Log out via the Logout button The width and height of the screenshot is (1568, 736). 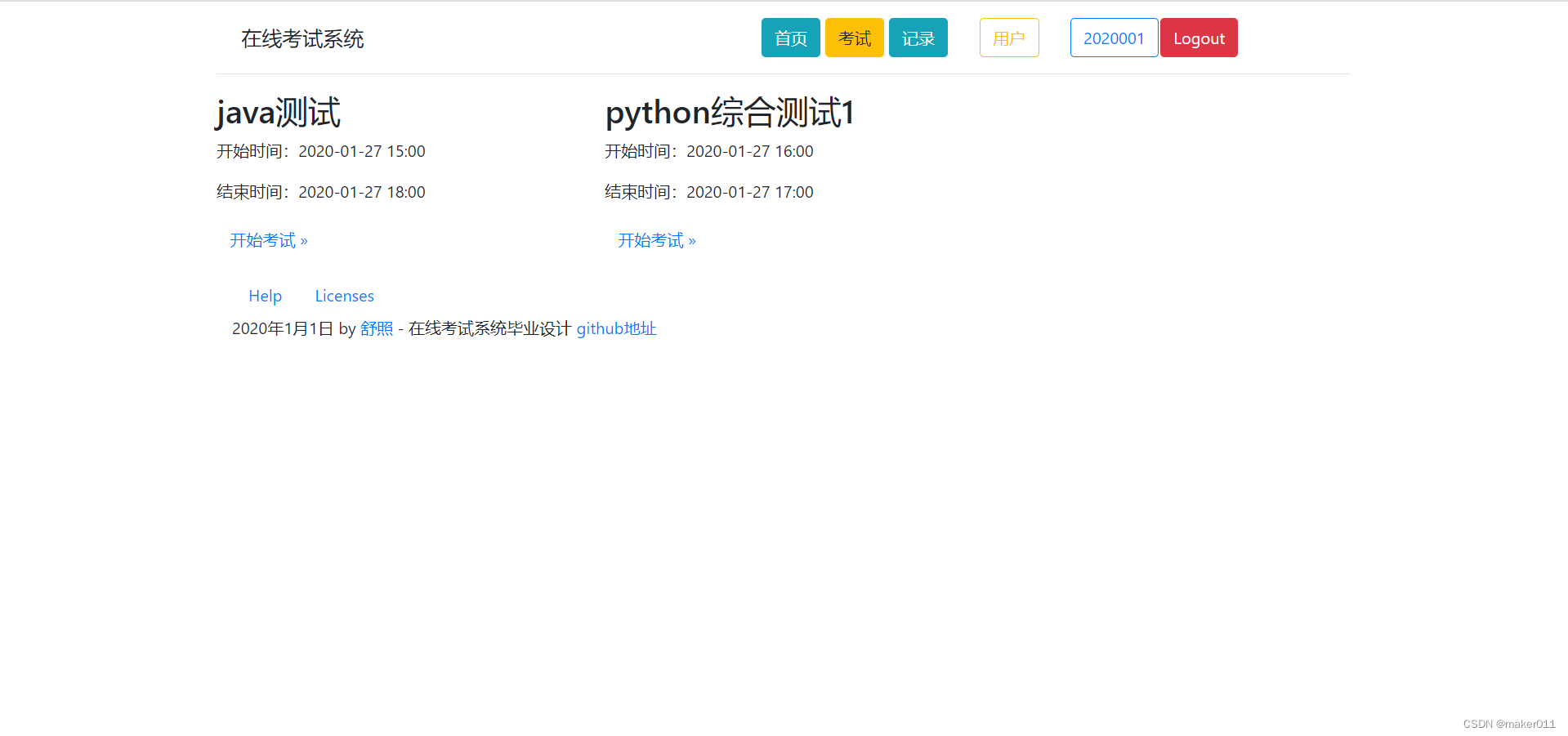(x=1198, y=38)
